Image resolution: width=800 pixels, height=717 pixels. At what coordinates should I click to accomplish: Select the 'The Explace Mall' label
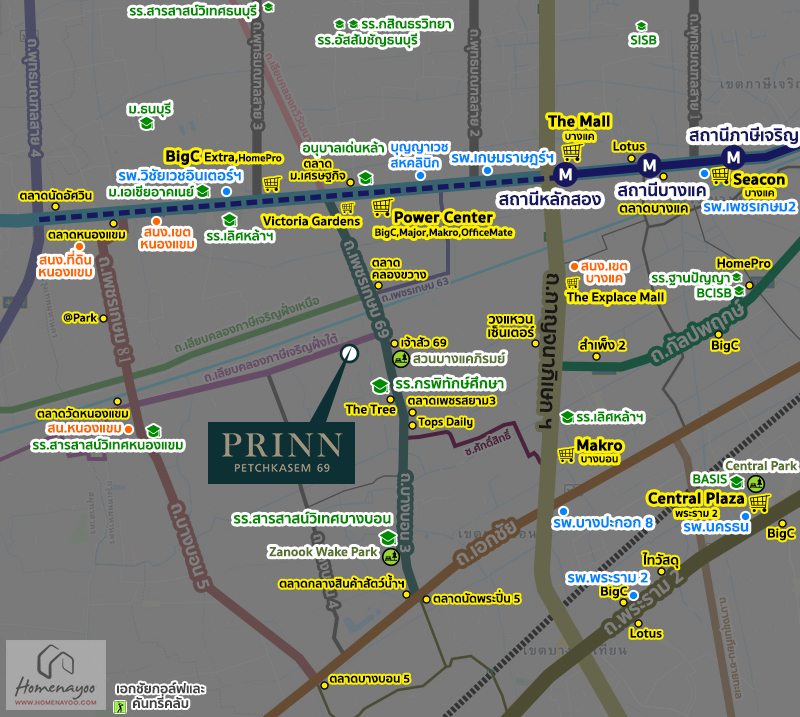615,297
